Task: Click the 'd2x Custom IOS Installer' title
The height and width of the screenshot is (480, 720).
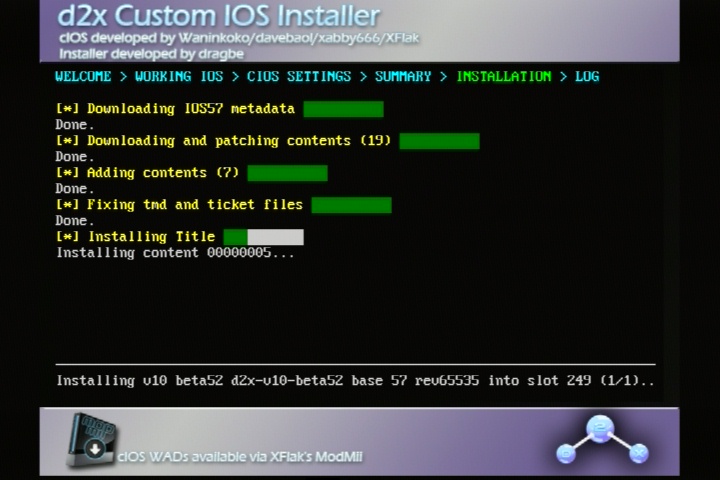Action: pos(219,16)
